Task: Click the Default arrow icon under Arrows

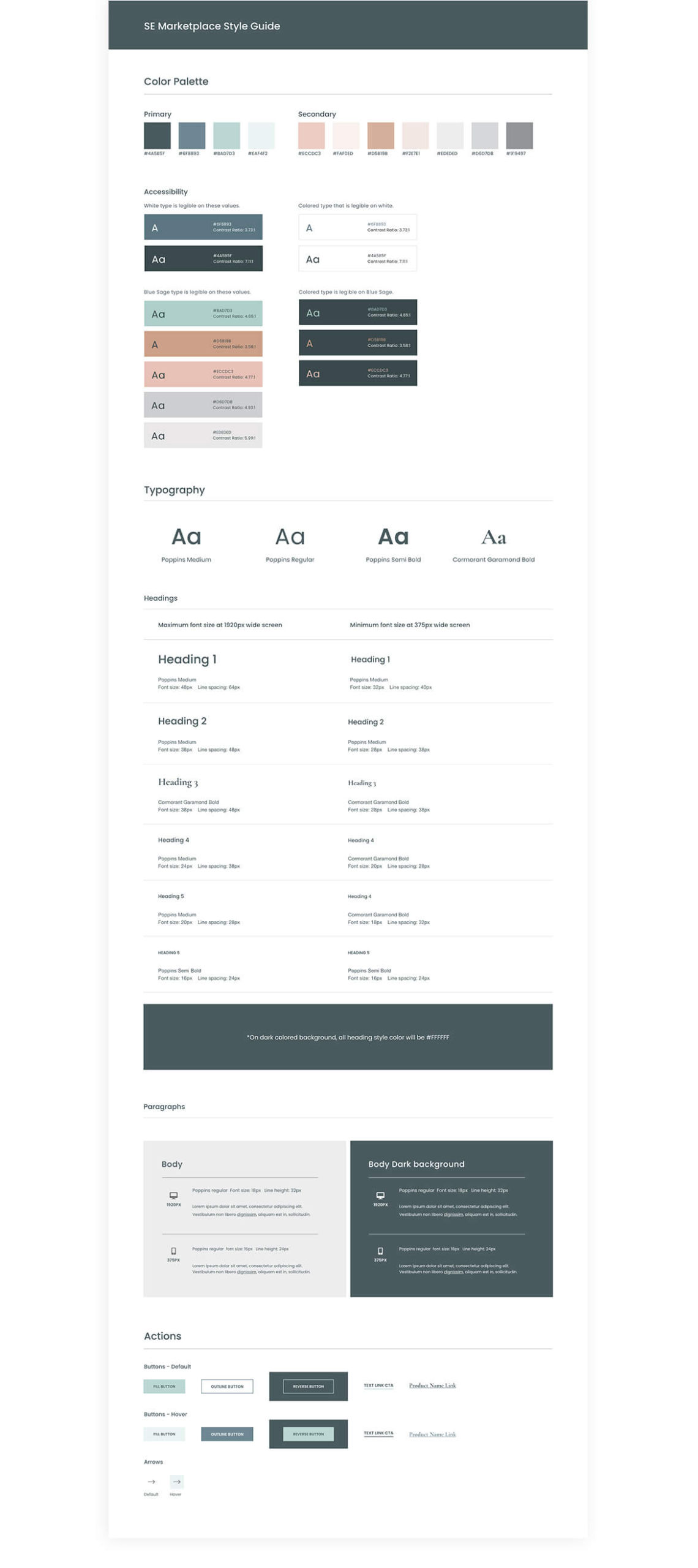Action: pos(151,1480)
